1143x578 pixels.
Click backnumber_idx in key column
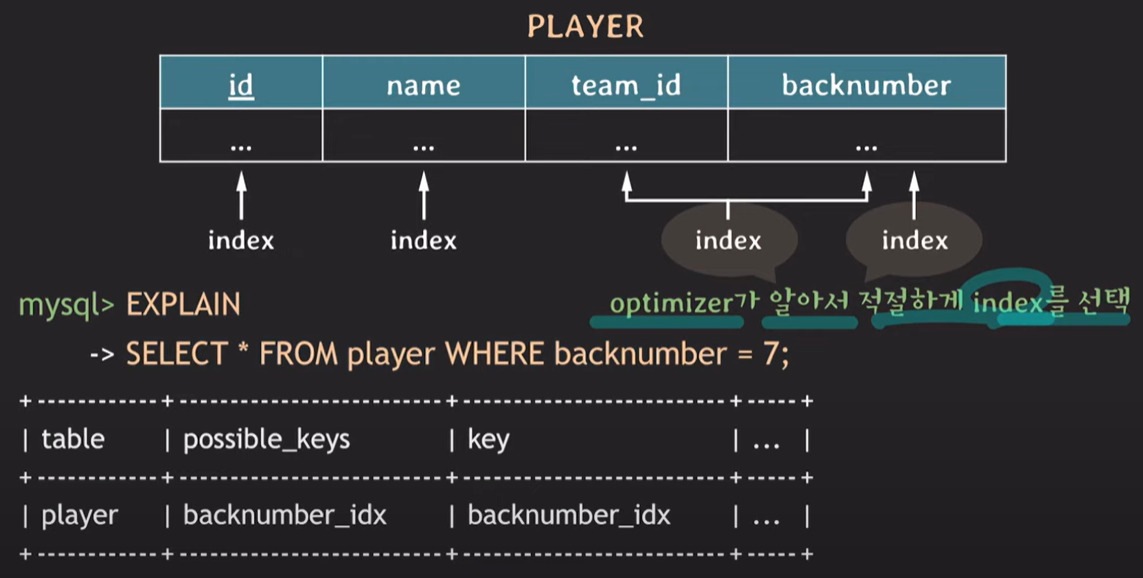tap(569, 515)
